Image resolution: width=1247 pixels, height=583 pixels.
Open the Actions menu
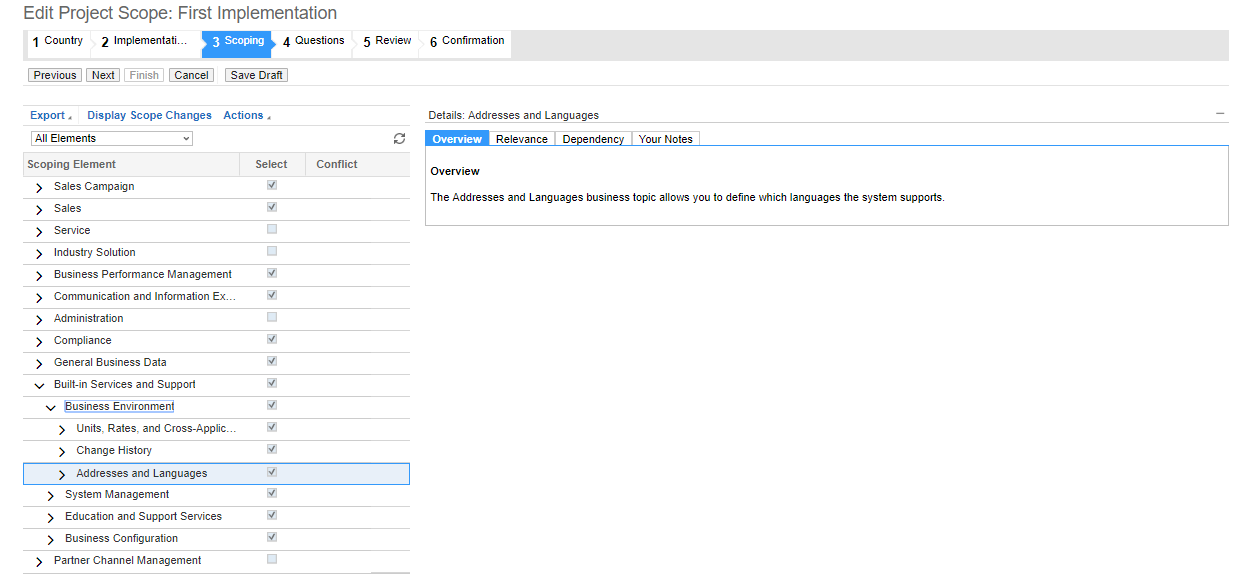247,116
